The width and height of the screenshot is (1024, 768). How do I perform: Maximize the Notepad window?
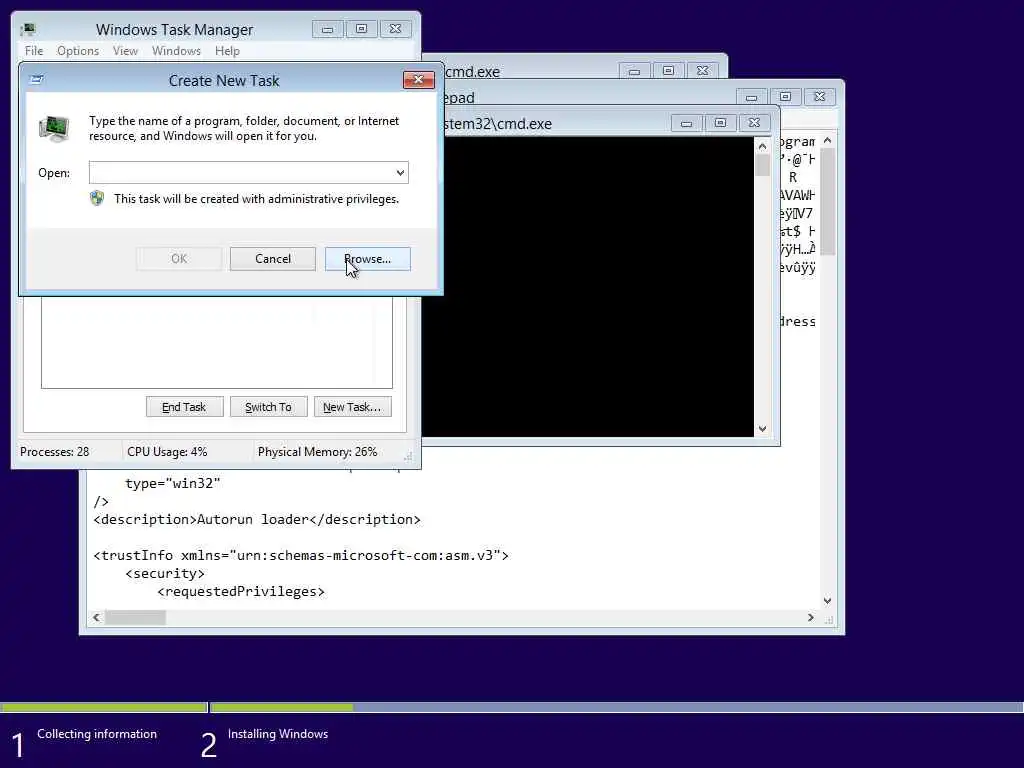click(x=786, y=97)
